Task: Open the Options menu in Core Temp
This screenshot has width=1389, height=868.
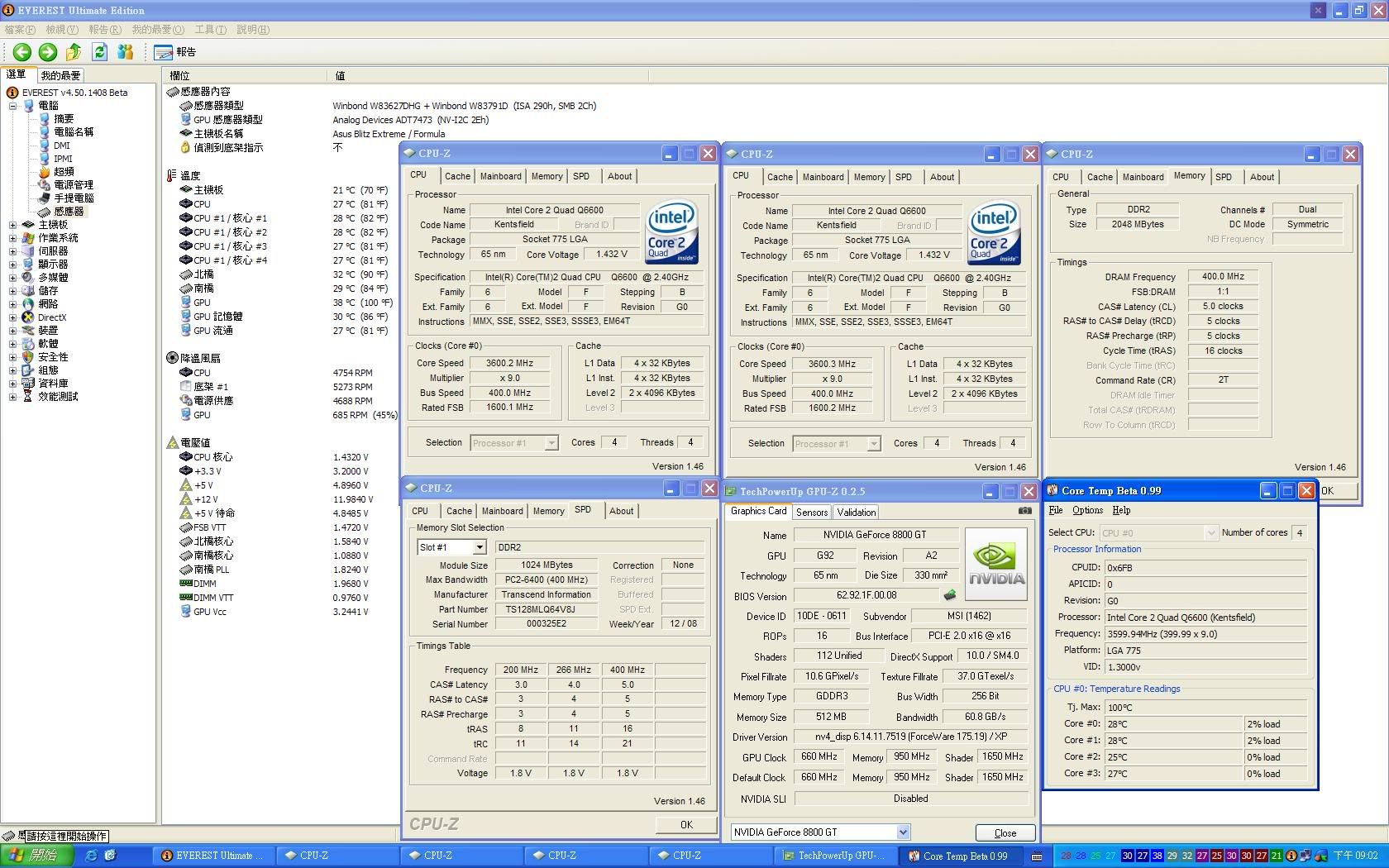Action: click(x=1087, y=510)
